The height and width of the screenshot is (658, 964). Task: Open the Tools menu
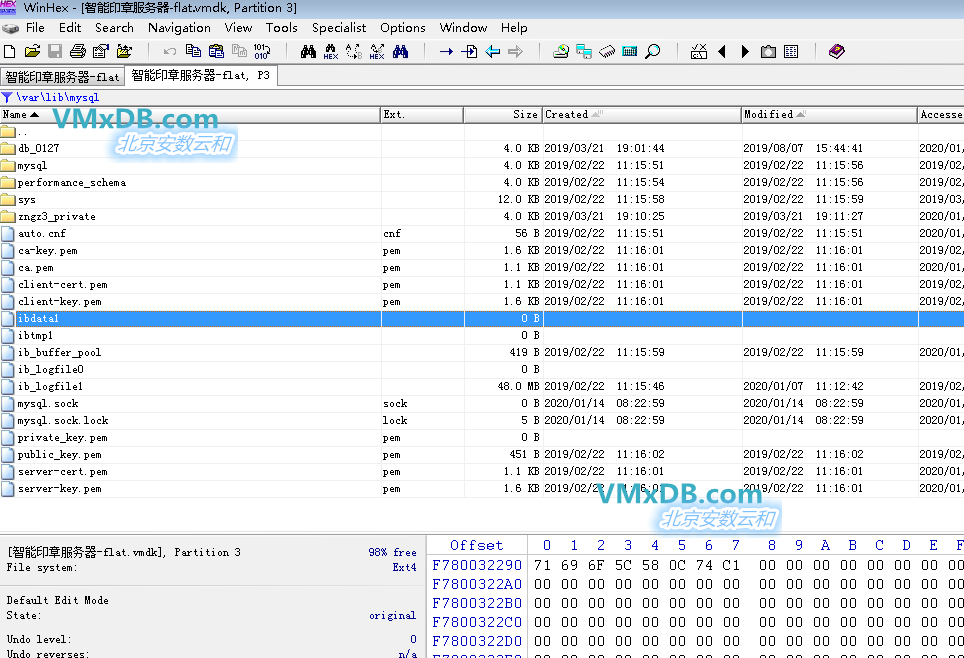[282, 28]
